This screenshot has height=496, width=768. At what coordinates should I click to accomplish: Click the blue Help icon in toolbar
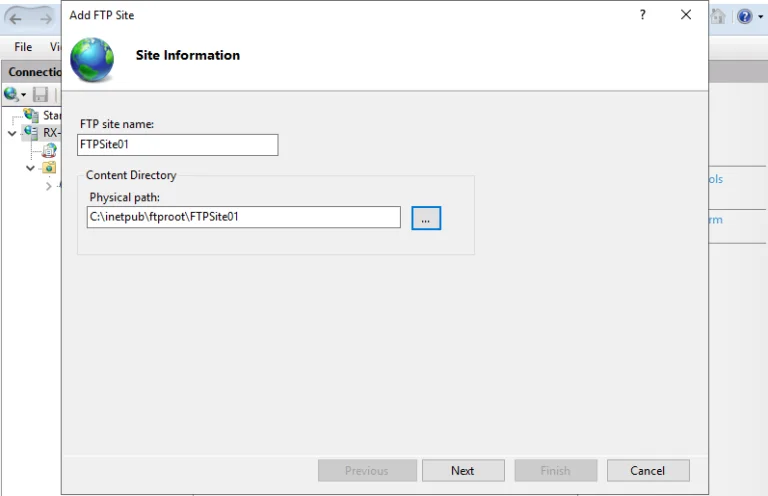(x=744, y=17)
